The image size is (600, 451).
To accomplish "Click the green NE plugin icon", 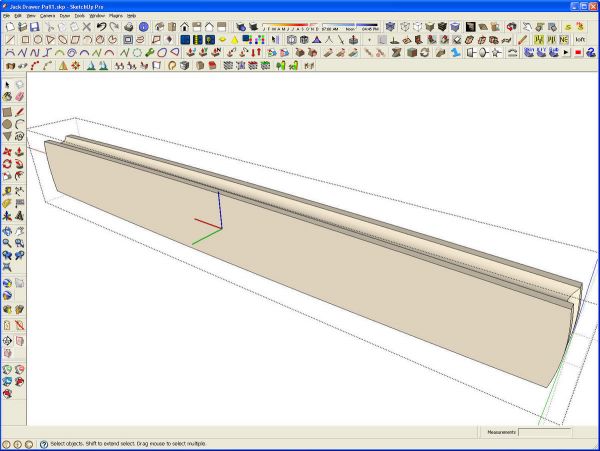I will click(x=564, y=39).
